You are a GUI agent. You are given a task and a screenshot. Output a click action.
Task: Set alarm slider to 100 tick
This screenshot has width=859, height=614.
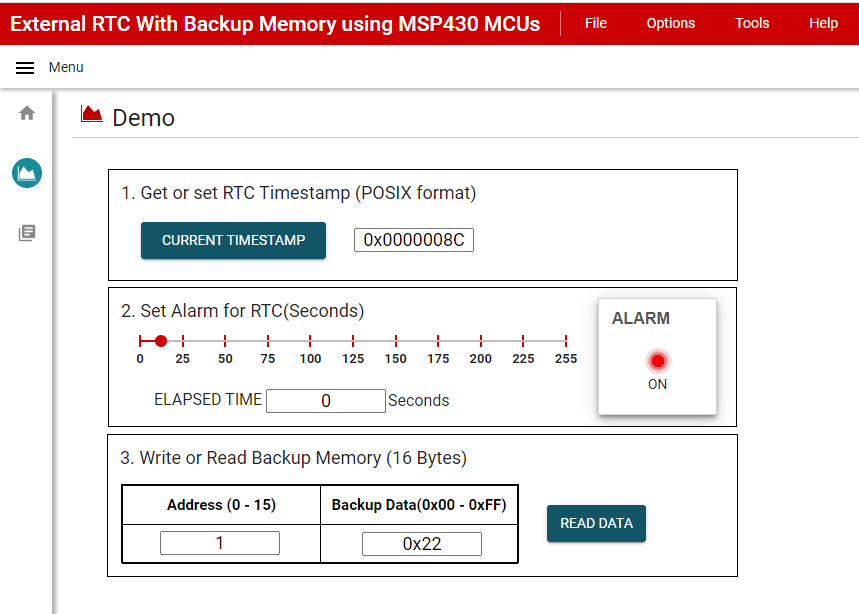(x=310, y=341)
